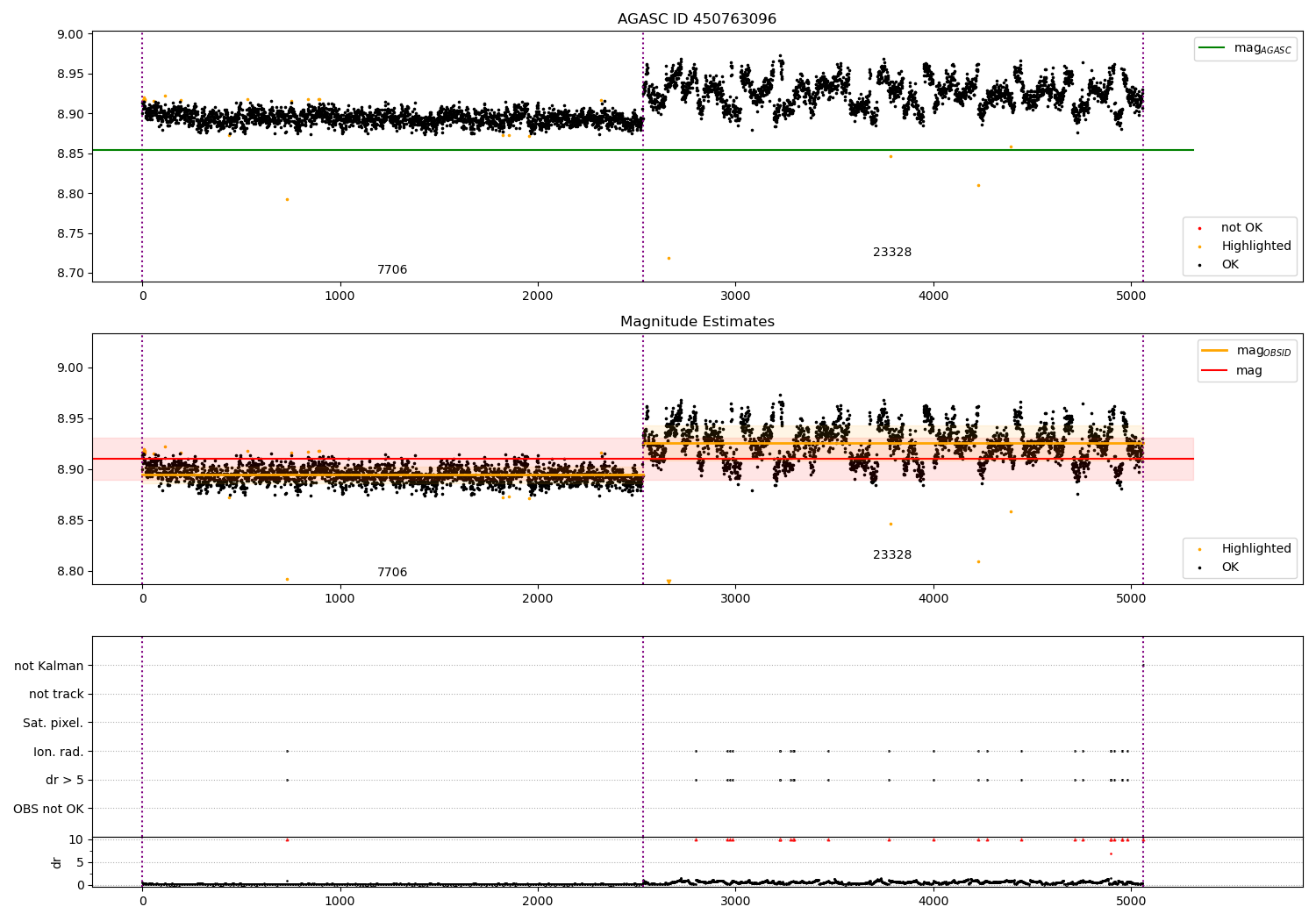Click the 5 tick label on dr axis

(x=81, y=863)
